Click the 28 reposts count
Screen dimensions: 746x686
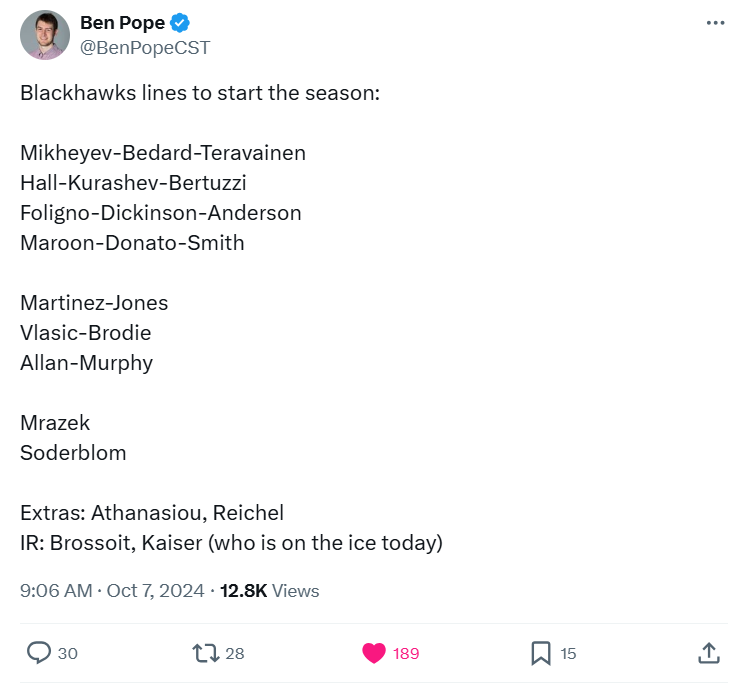pyautogui.click(x=235, y=654)
